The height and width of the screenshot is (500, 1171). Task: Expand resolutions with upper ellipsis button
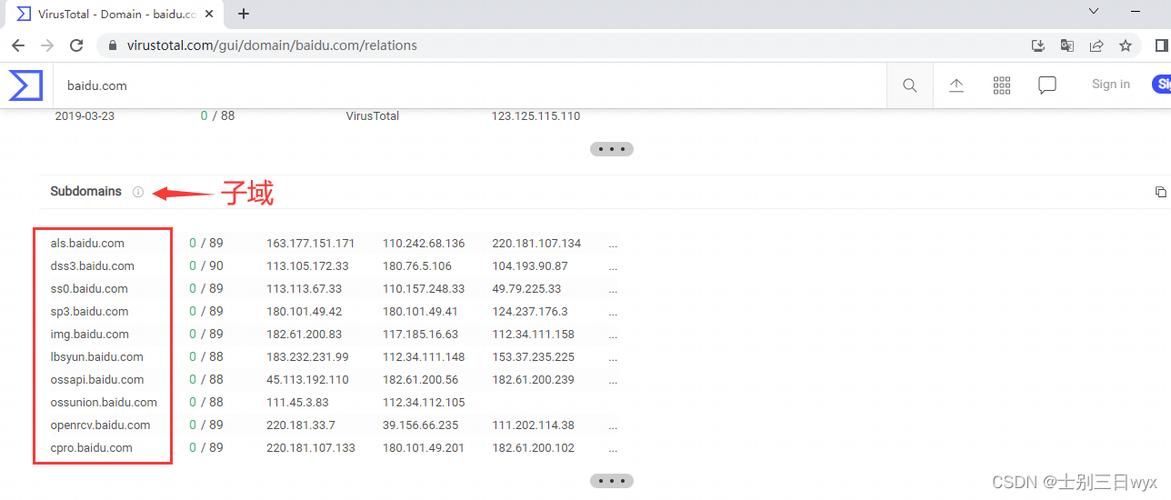[x=612, y=149]
